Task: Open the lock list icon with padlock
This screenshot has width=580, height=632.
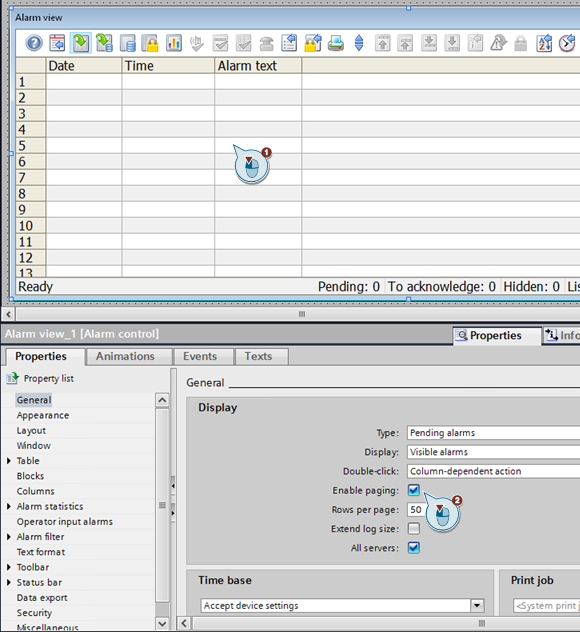Action: coord(150,43)
